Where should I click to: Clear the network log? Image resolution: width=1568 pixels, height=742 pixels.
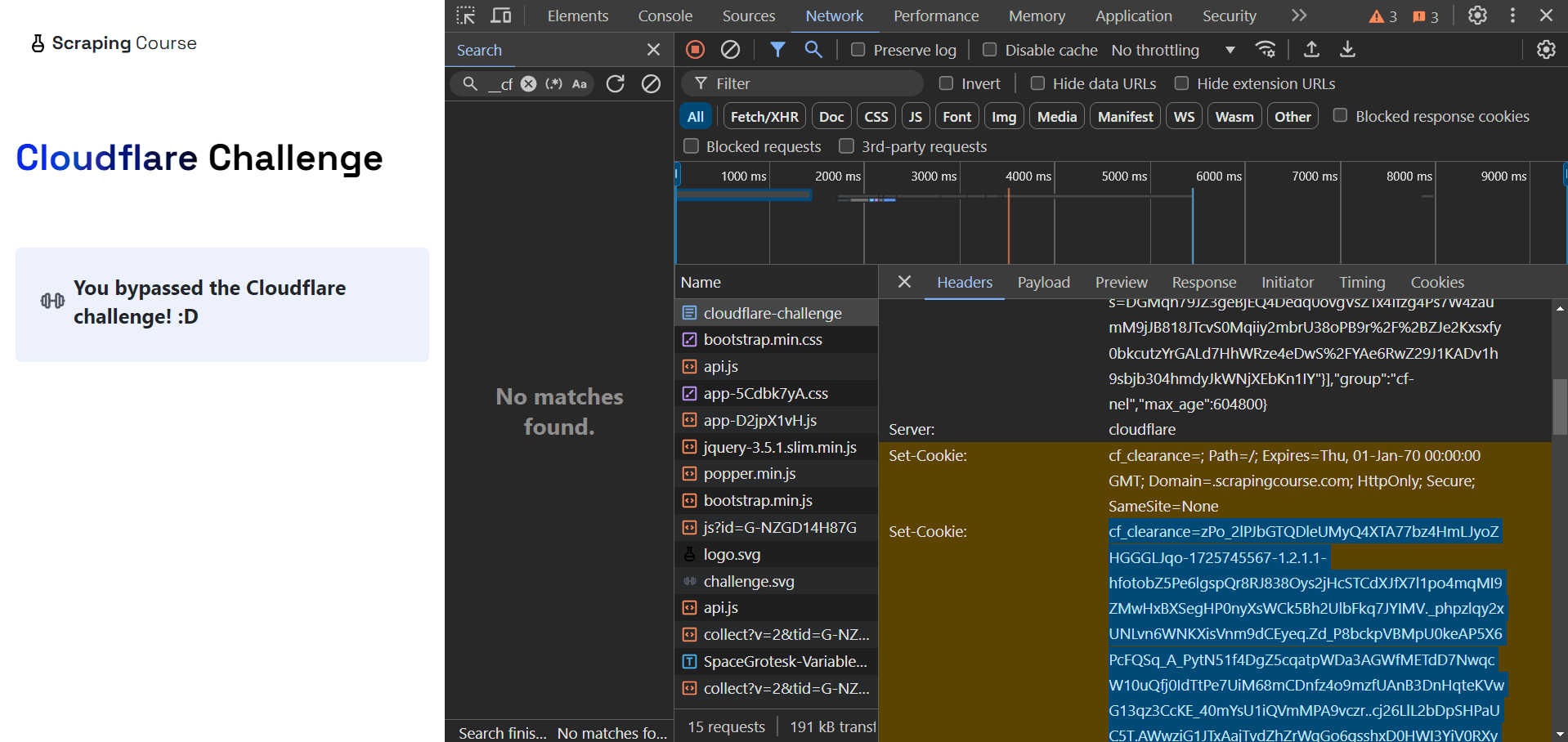pyautogui.click(x=730, y=50)
